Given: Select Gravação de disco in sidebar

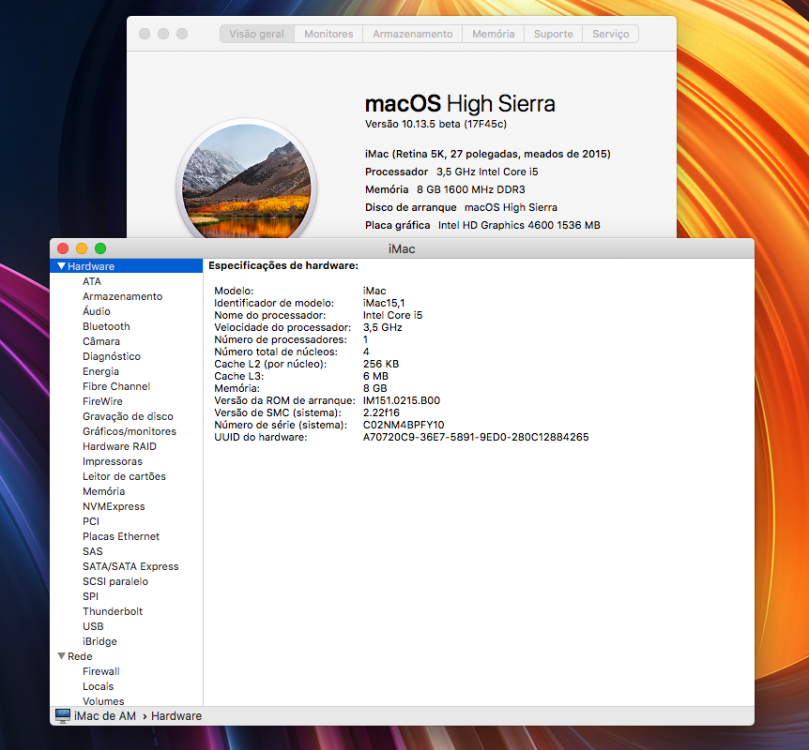Looking at the screenshot, I should pyautogui.click(x=128, y=416).
